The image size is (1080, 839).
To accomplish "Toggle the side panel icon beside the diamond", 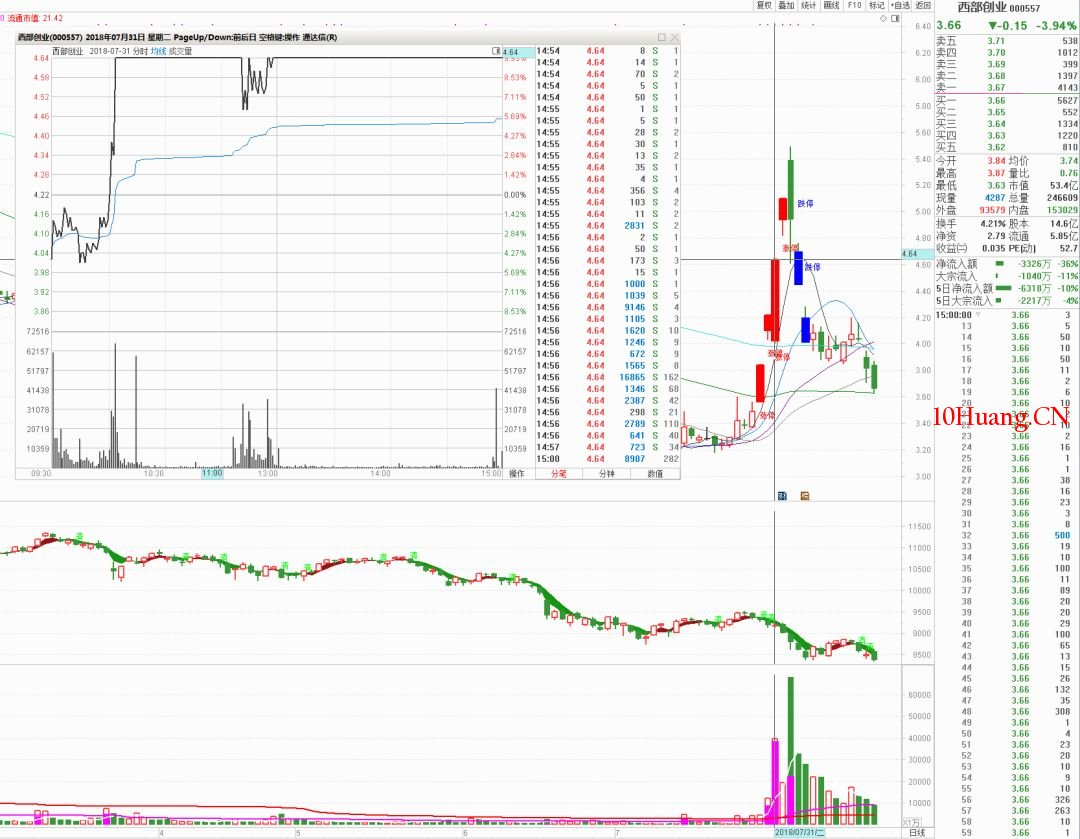I will [x=895, y=19].
